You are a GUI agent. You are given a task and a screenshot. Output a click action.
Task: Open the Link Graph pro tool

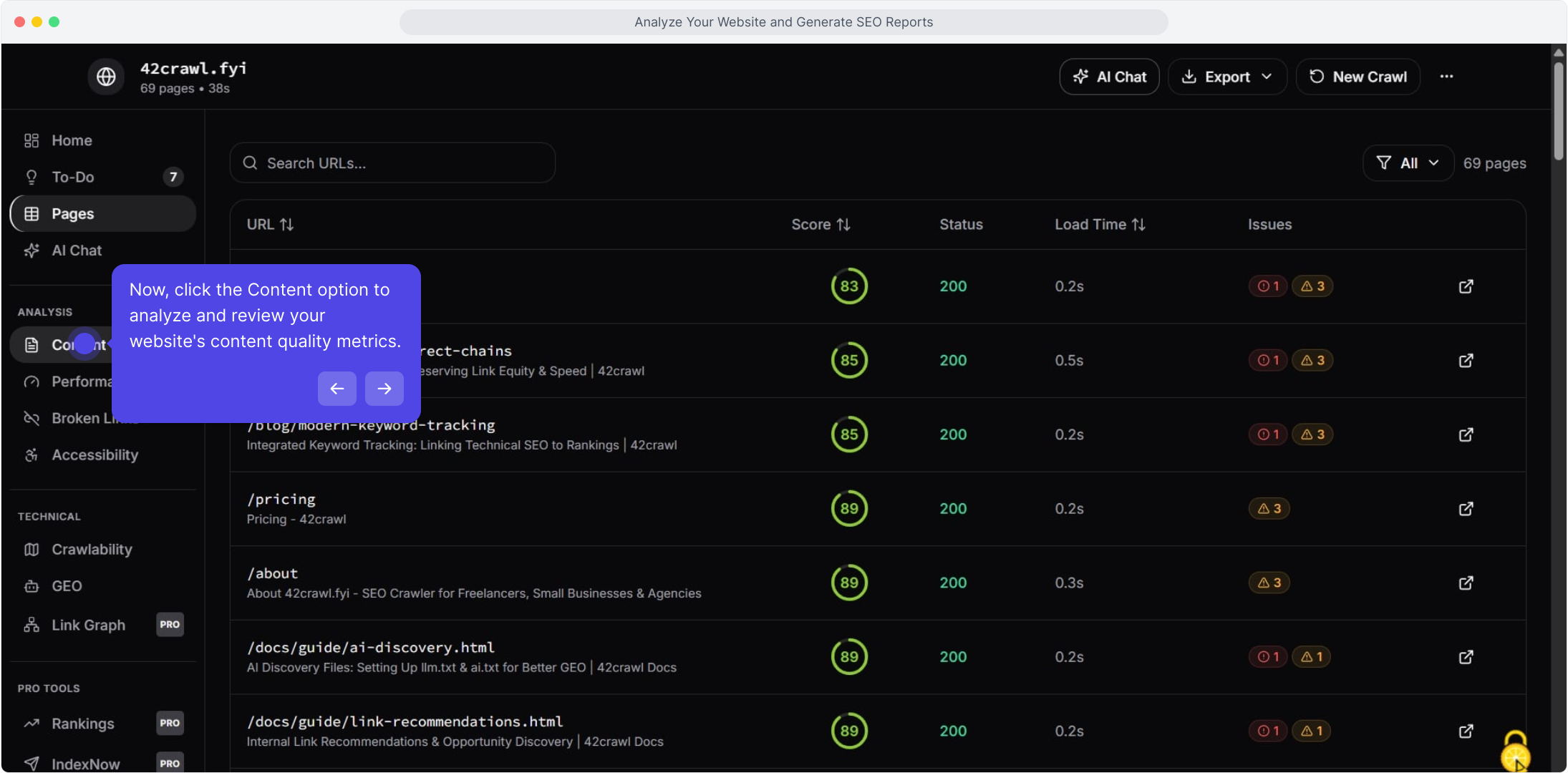pos(88,625)
